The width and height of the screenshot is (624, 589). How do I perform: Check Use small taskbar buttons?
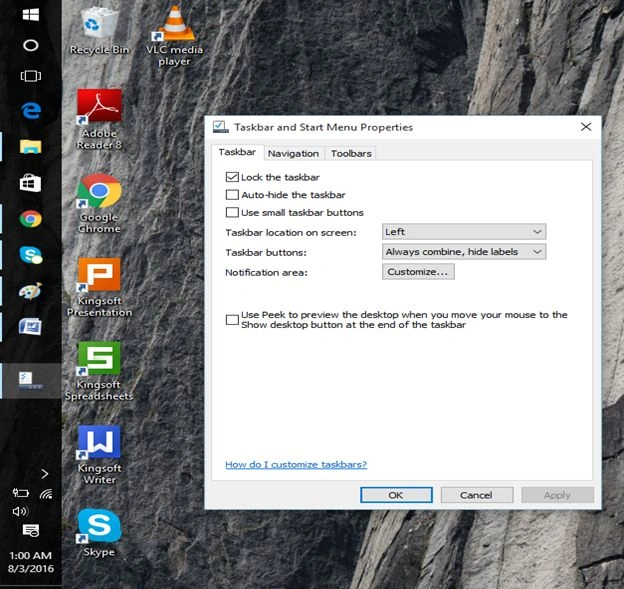[232, 212]
